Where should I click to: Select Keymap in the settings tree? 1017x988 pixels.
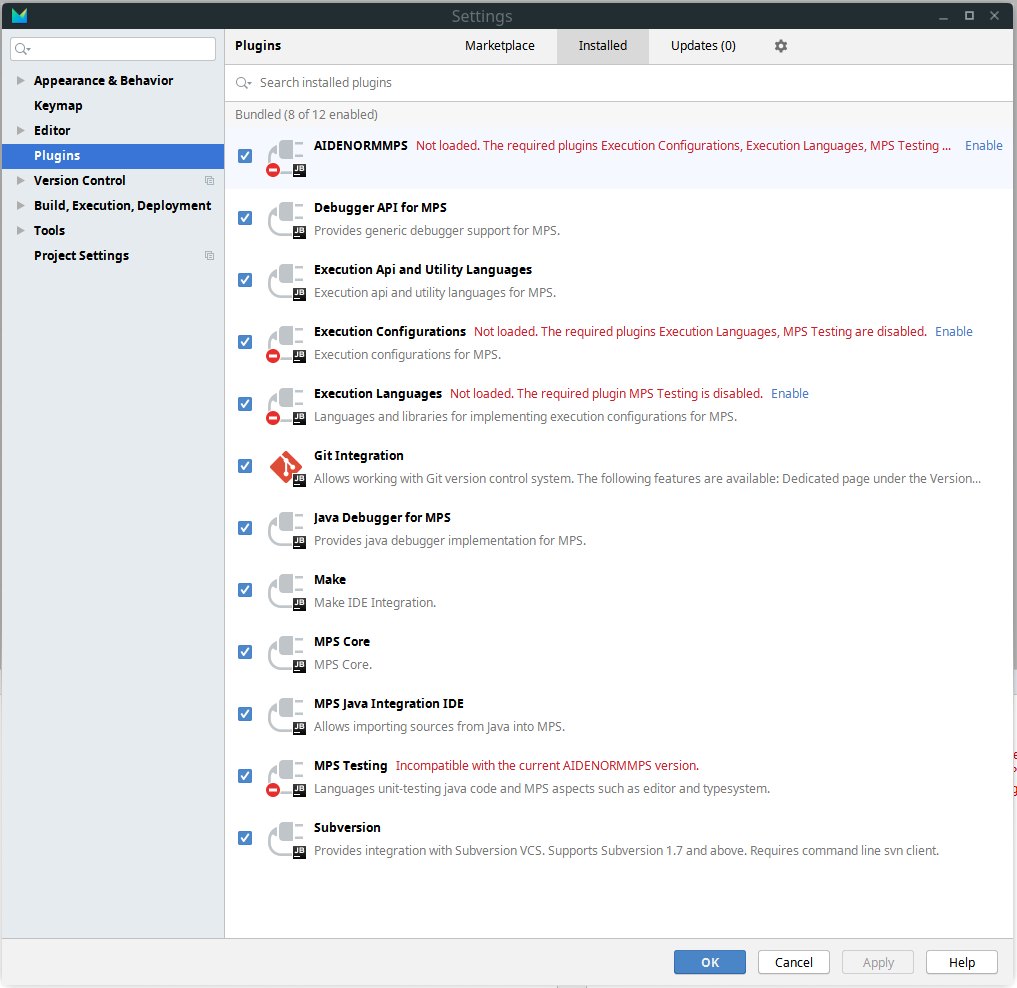click(58, 106)
